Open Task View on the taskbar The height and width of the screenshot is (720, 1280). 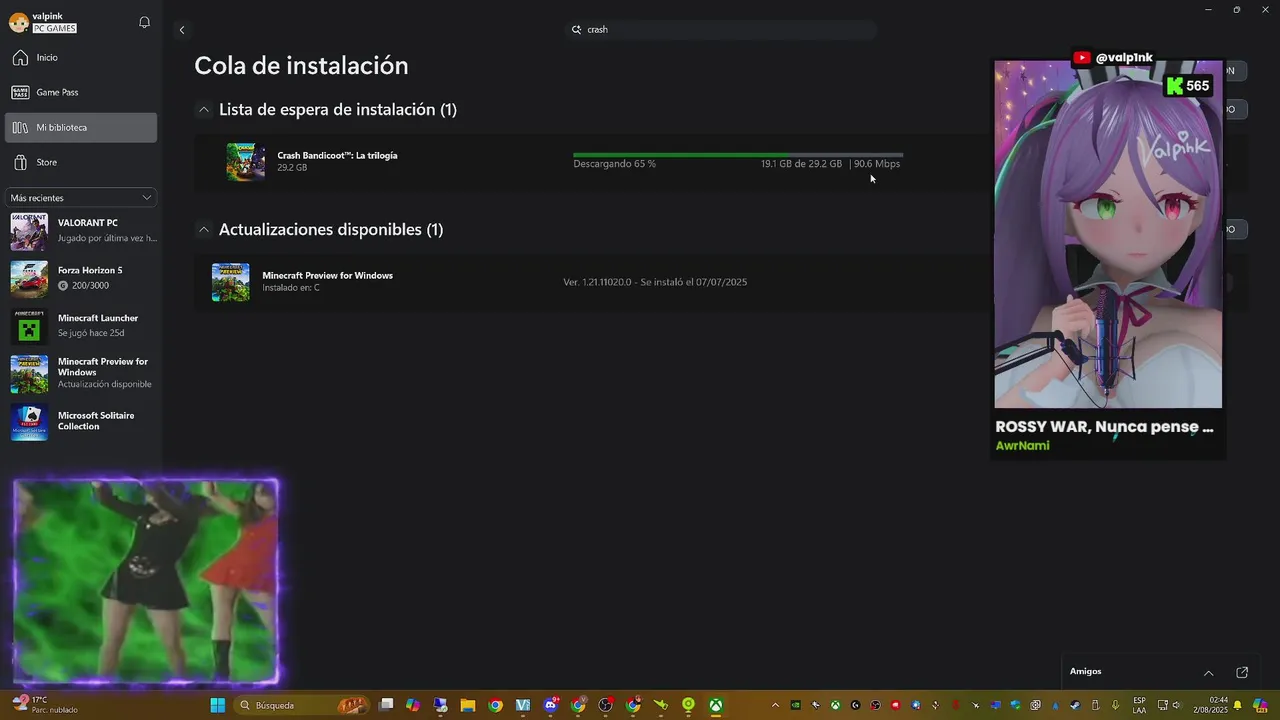[x=386, y=705]
